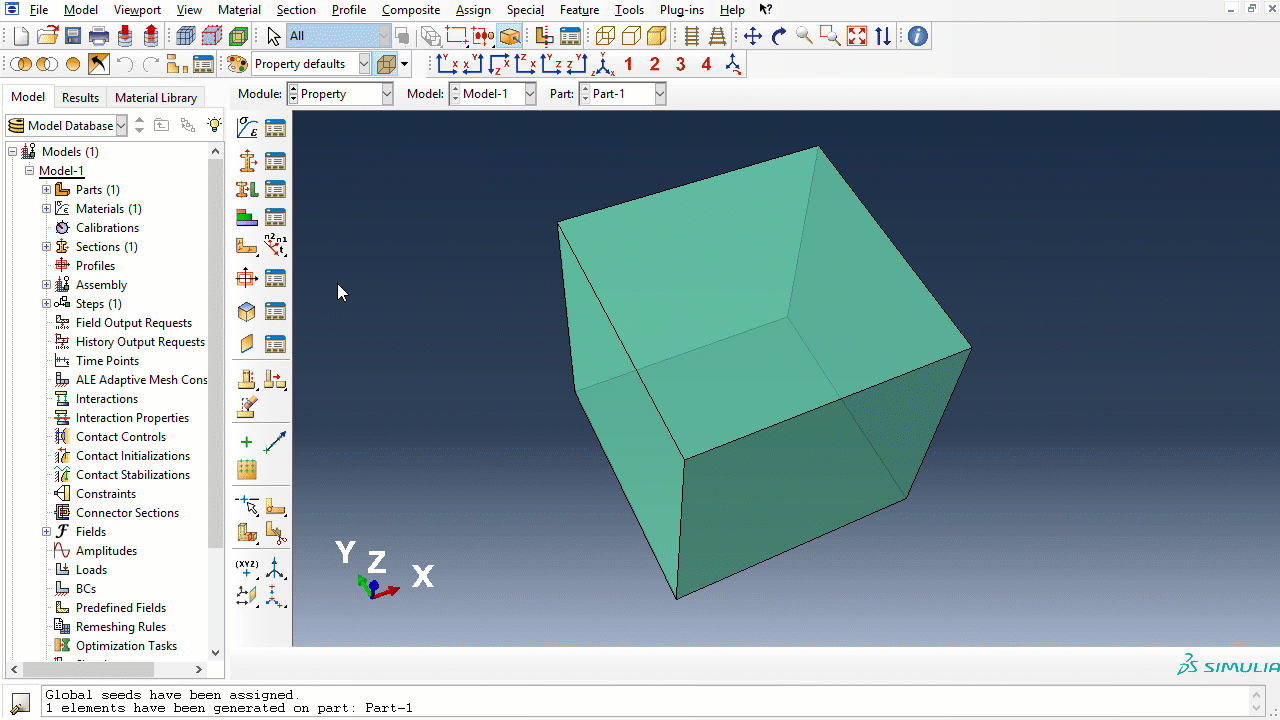1280x720 pixels.
Task: Open the All selection filter dropdown
Action: (339, 36)
